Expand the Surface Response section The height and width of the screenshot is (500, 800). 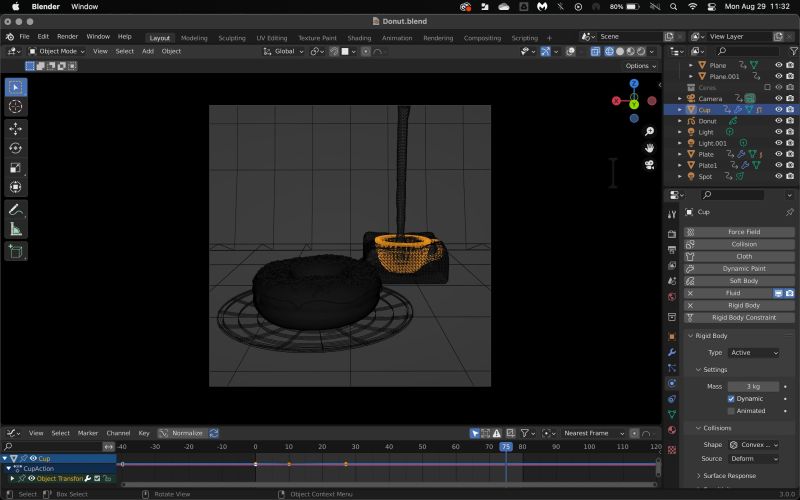click(727, 476)
